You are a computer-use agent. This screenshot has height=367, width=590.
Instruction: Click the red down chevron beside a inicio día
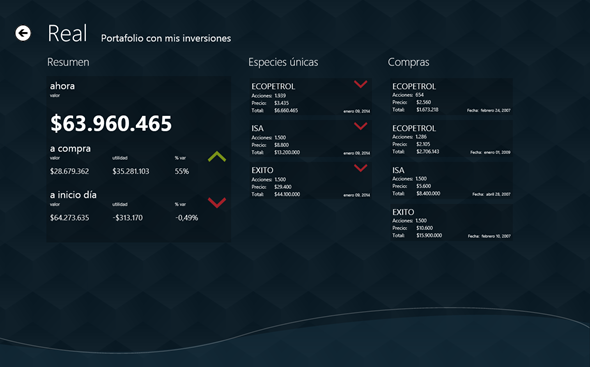(217, 203)
